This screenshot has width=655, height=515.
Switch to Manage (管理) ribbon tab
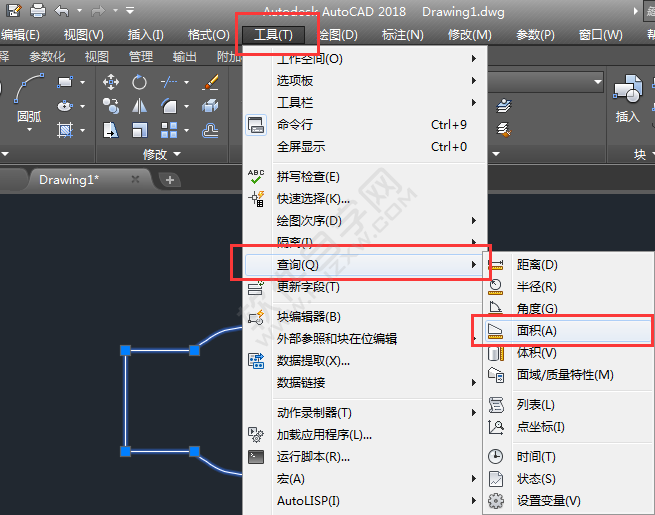pyautogui.click(x=141, y=56)
